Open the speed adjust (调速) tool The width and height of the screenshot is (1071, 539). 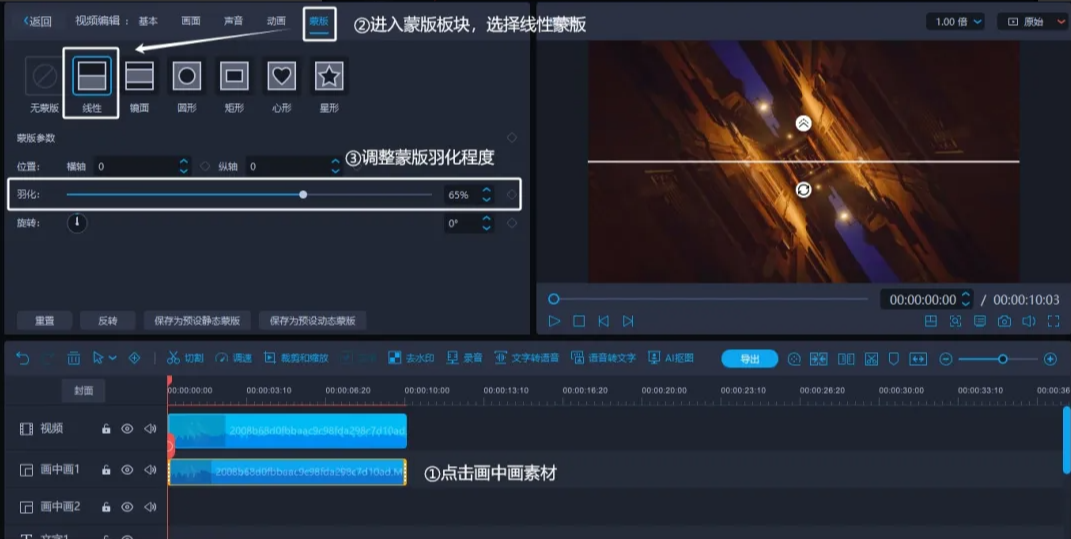pyautogui.click(x=234, y=358)
